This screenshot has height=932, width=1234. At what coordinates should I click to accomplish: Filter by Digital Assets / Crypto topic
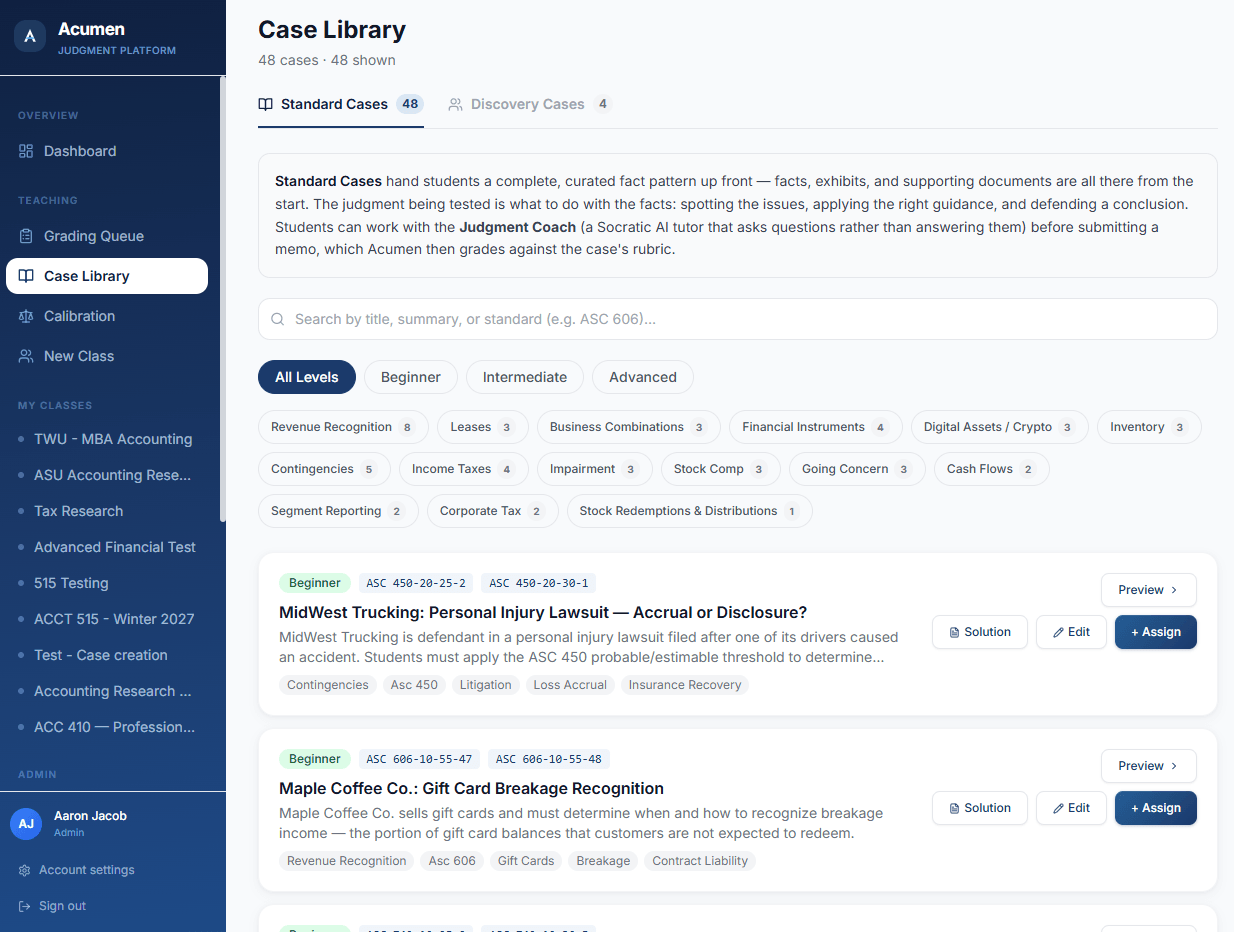click(1000, 427)
